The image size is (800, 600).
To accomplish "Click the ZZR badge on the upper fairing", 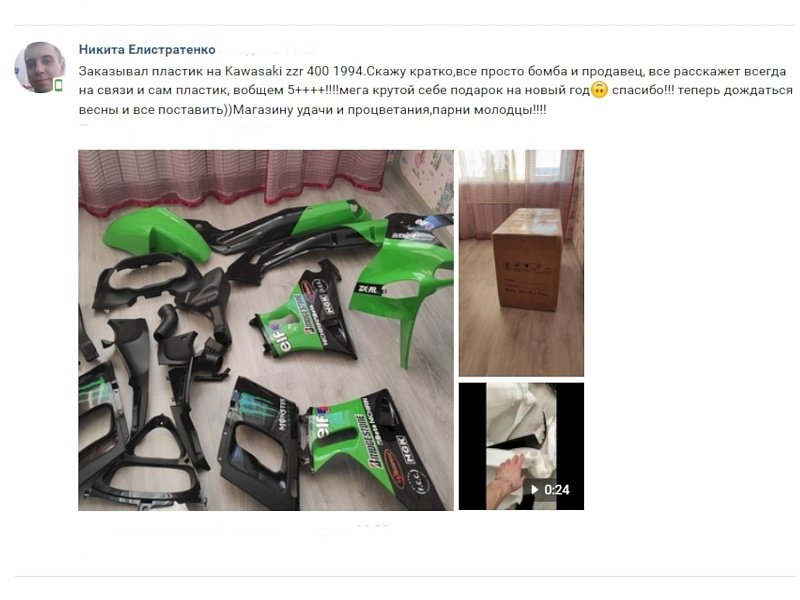I will click(x=369, y=289).
